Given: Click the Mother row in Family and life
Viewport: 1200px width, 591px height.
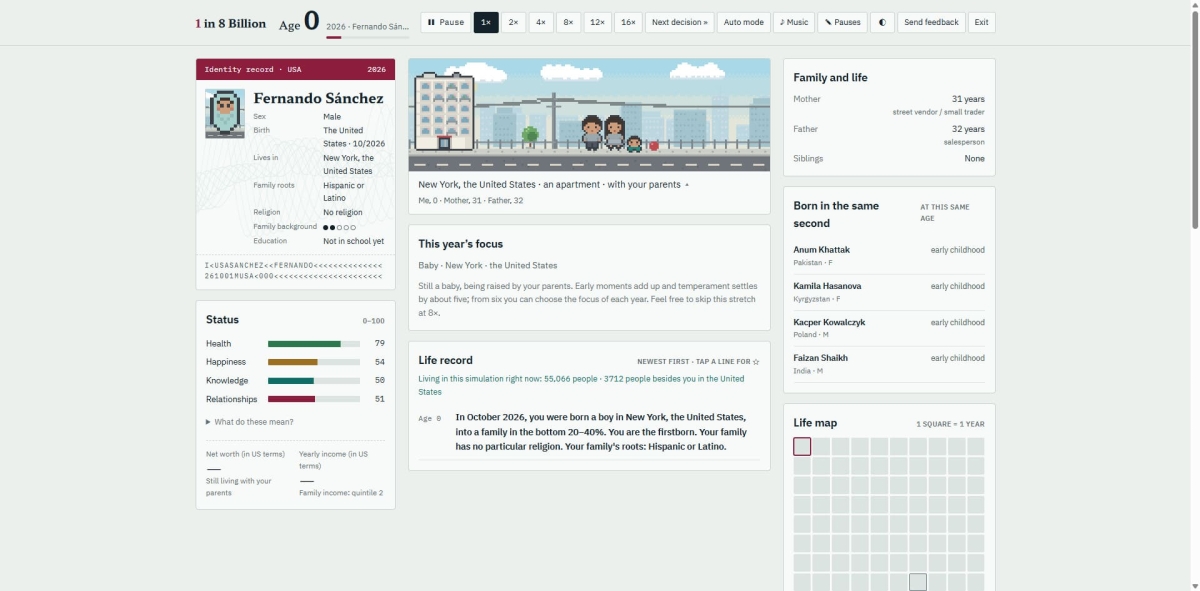Looking at the screenshot, I should [889, 105].
